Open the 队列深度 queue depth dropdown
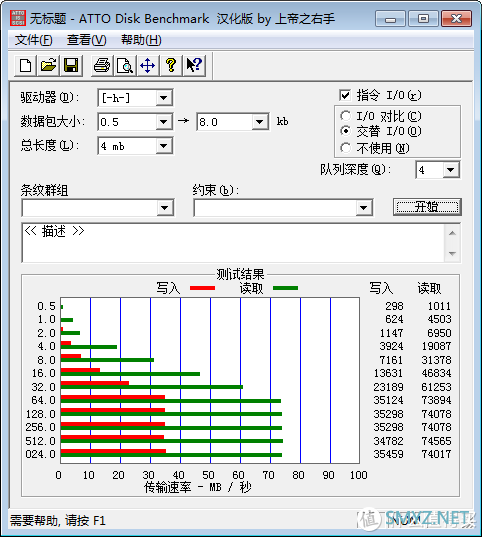 click(x=450, y=170)
